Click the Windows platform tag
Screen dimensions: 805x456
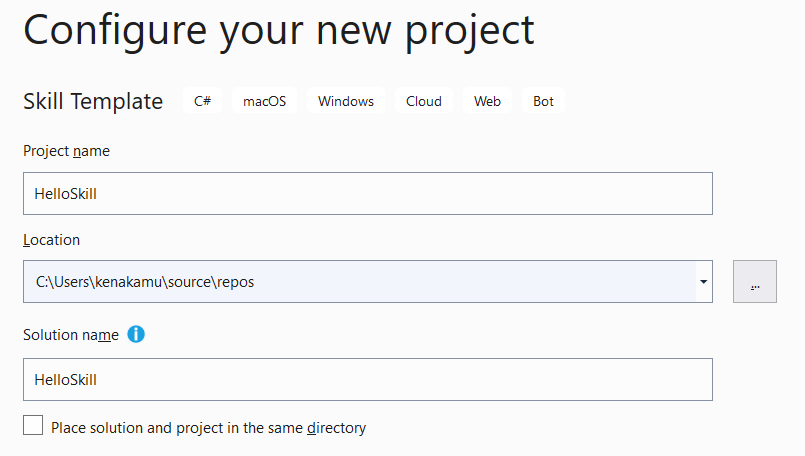(x=346, y=101)
